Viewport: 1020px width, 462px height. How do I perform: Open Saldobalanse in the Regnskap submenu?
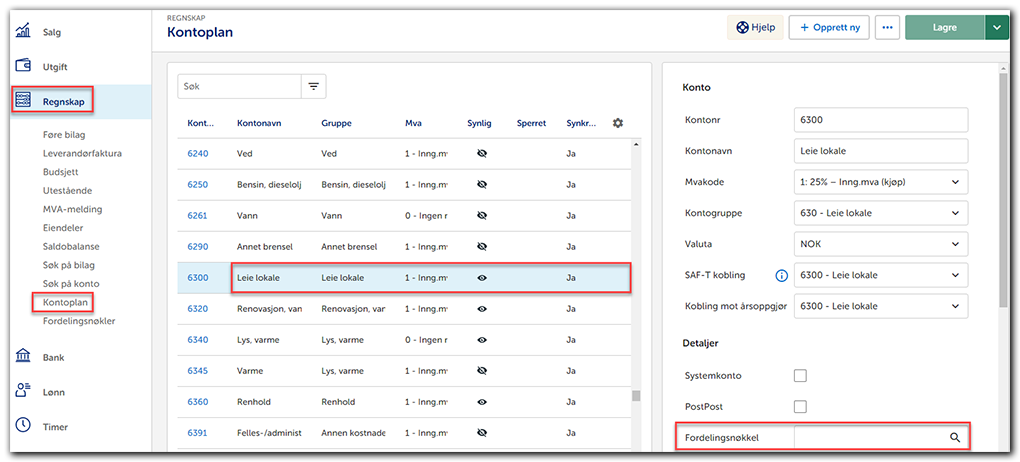click(x=70, y=246)
